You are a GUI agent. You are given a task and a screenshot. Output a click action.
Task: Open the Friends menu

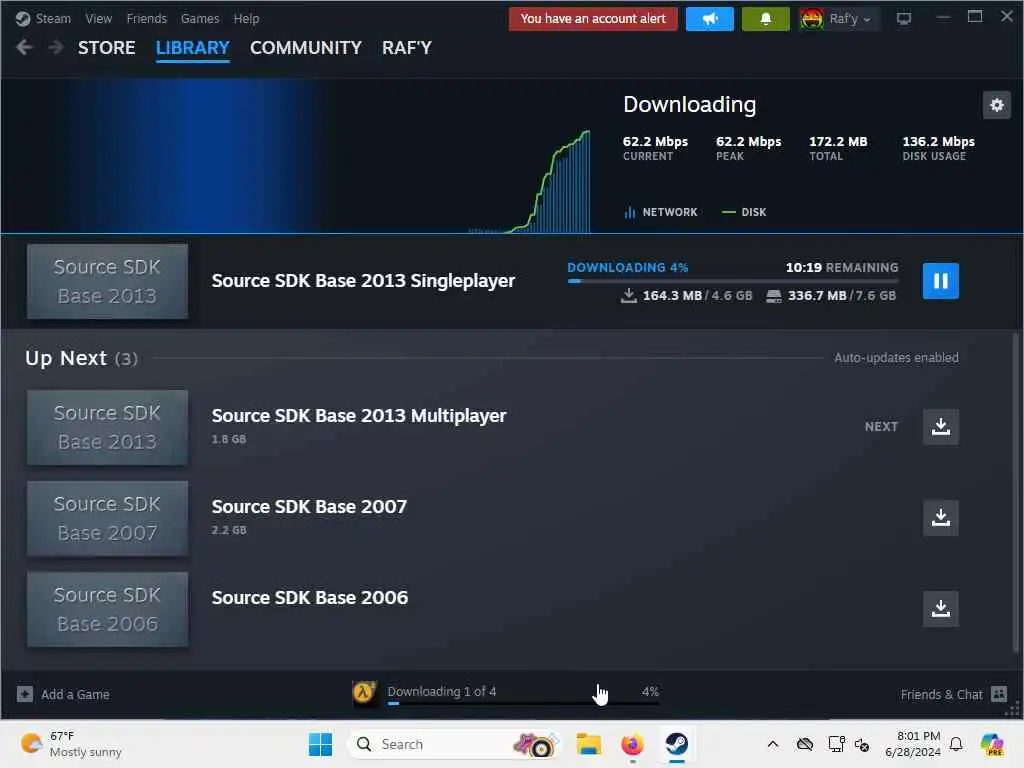point(146,19)
